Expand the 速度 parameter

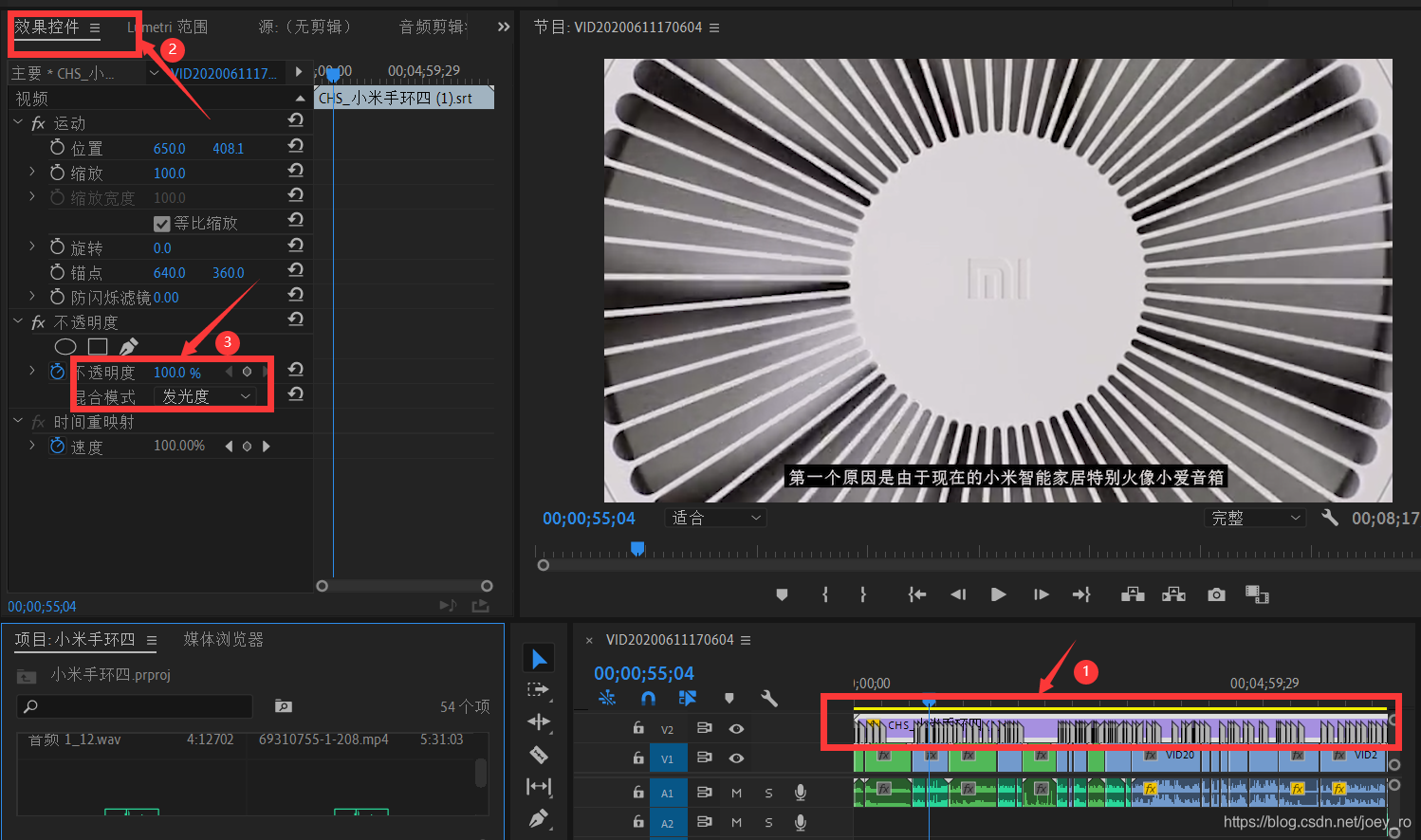coord(32,445)
